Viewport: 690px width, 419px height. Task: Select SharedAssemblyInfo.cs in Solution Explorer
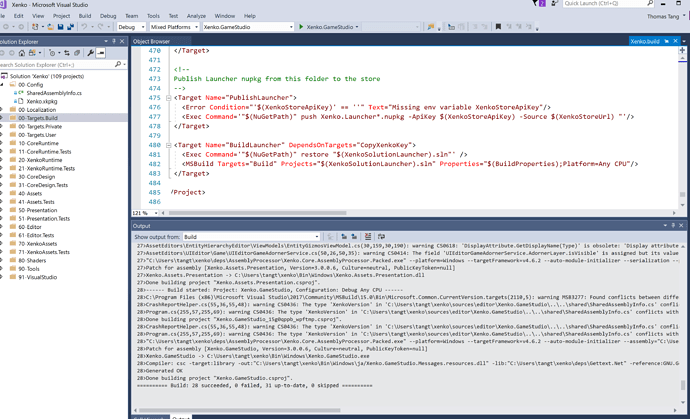click(54, 93)
